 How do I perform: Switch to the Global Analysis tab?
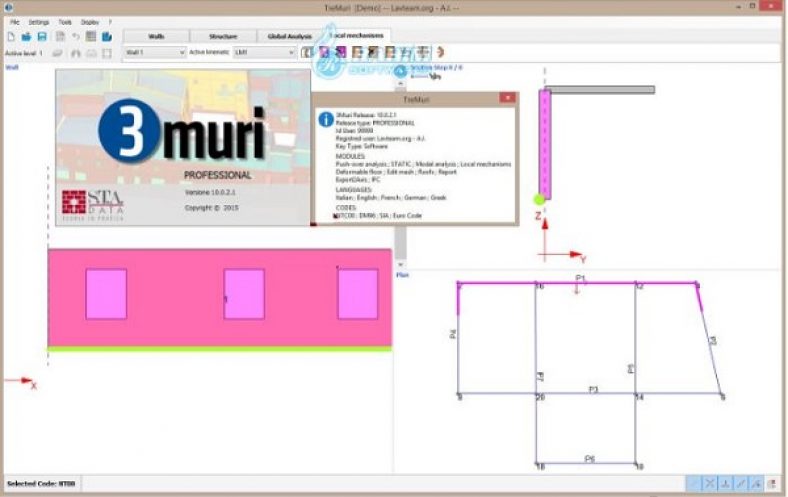coord(289,36)
